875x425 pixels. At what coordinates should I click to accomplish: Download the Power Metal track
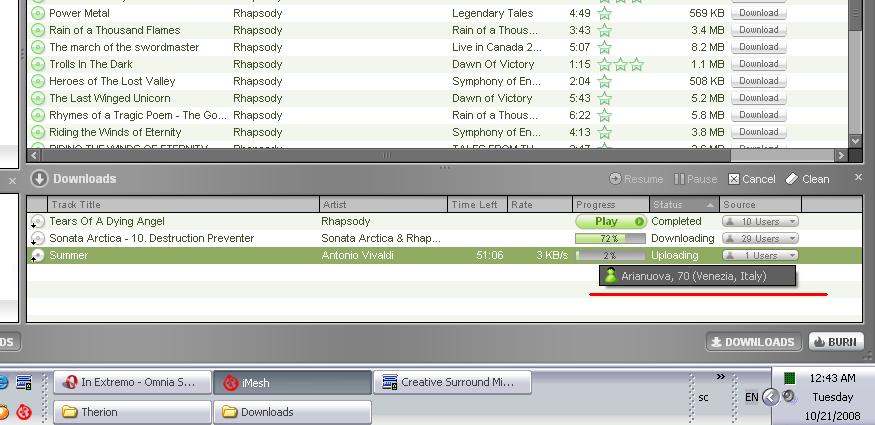click(758, 13)
